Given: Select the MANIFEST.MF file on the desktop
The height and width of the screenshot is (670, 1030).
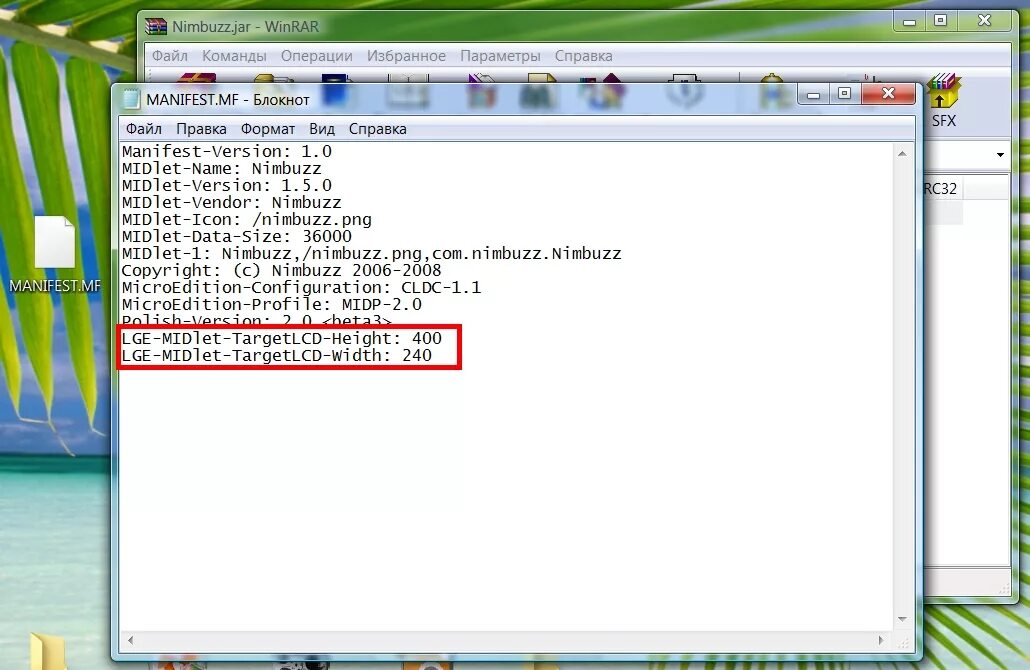Looking at the screenshot, I should (x=55, y=255).
